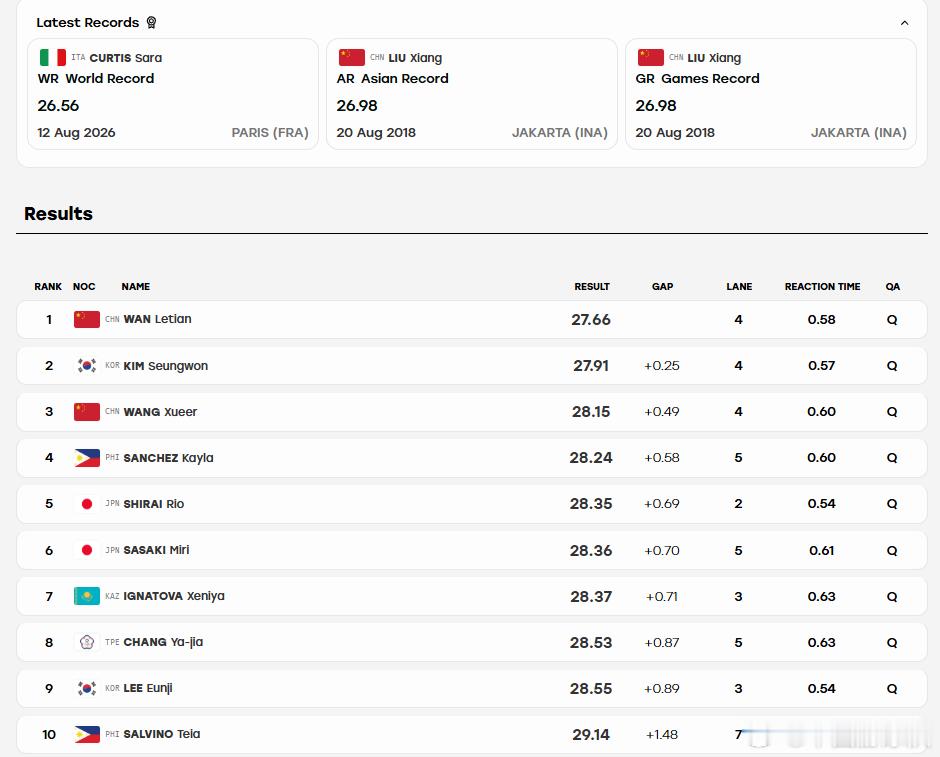The image size is (940, 757).
Task: Click the RANK column header
Action: tap(48, 286)
